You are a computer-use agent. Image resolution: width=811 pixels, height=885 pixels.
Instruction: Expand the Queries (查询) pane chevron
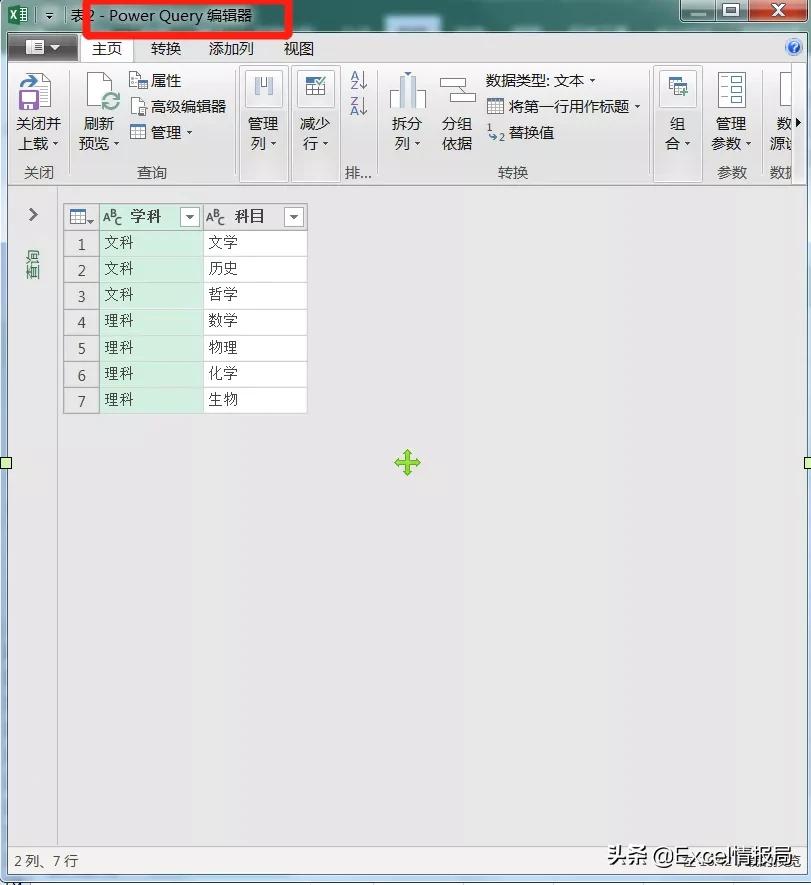pos(33,214)
